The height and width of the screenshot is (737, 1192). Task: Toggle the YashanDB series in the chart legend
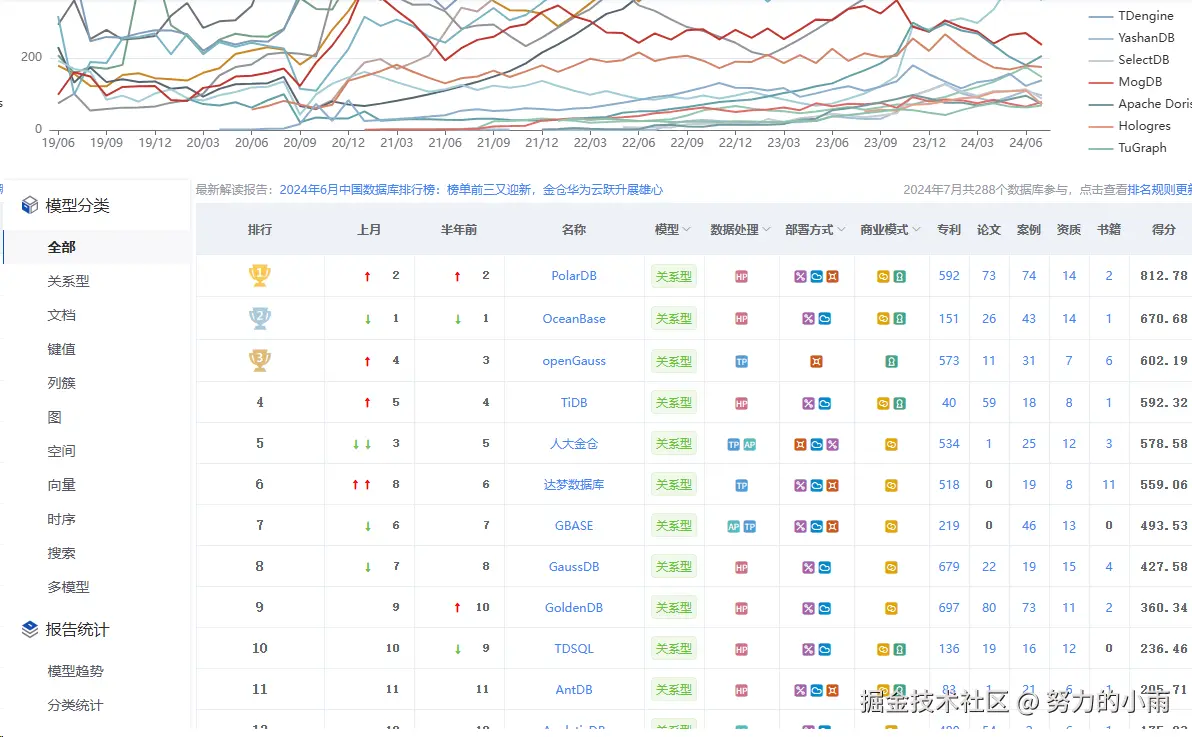point(1132,38)
